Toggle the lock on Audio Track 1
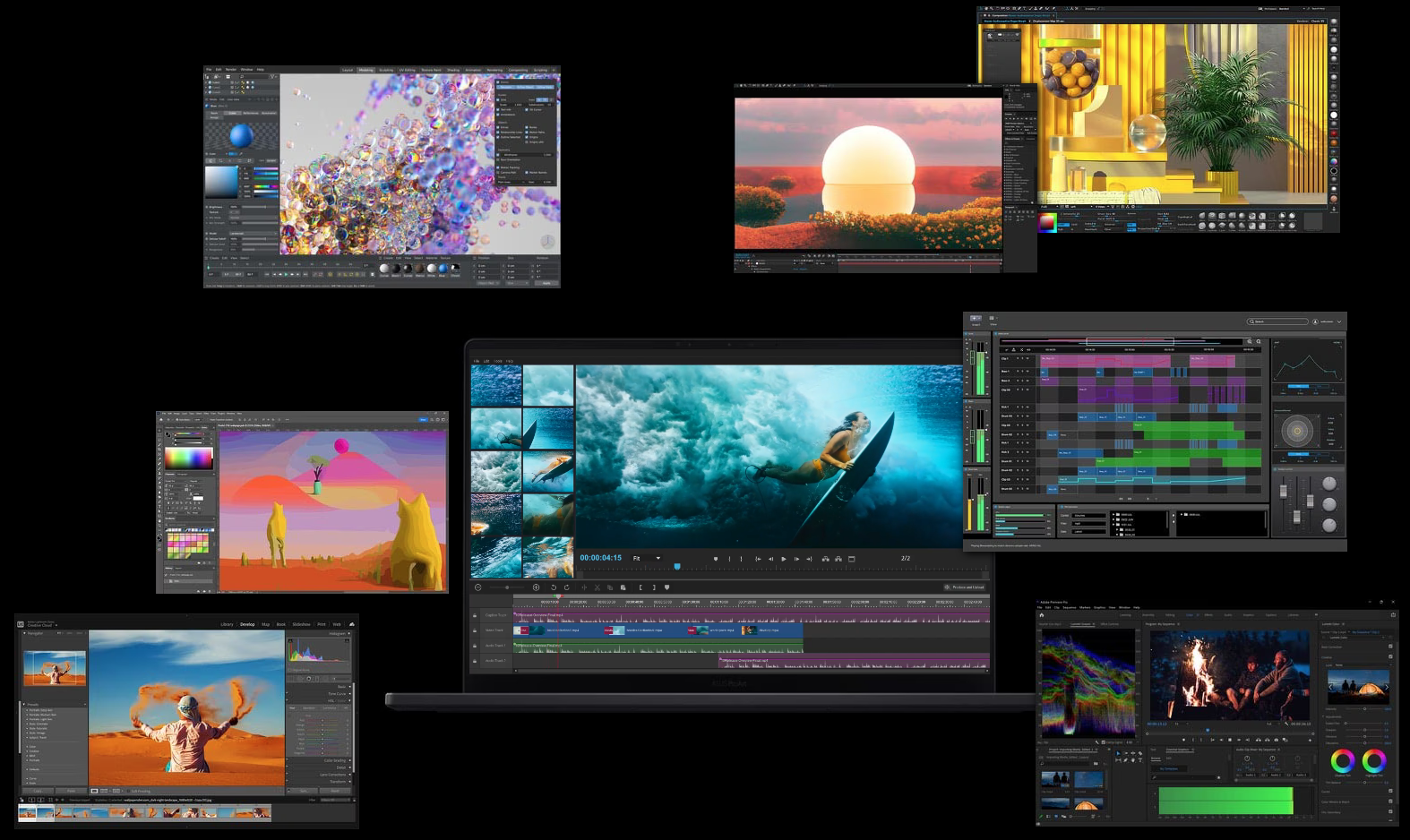Screen dimensions: 1410x840 475,646
